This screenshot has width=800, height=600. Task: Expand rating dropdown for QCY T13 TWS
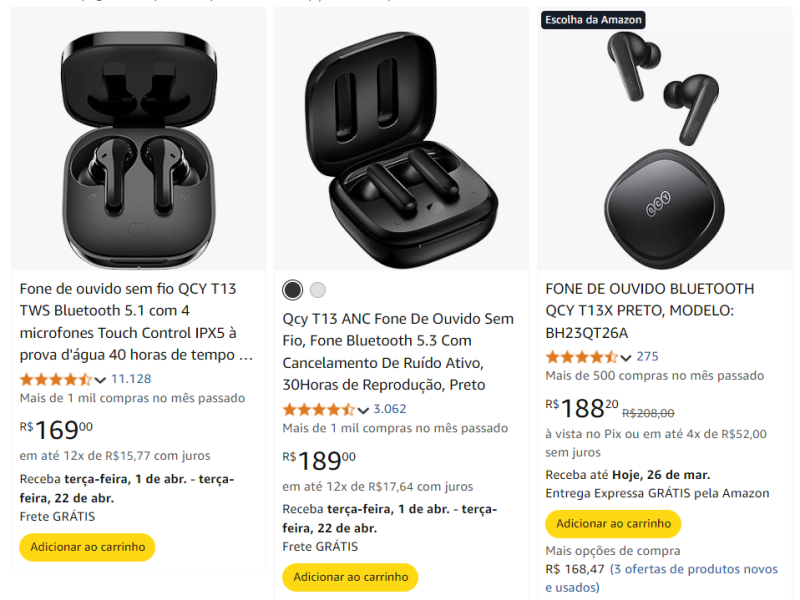point(100,379)
